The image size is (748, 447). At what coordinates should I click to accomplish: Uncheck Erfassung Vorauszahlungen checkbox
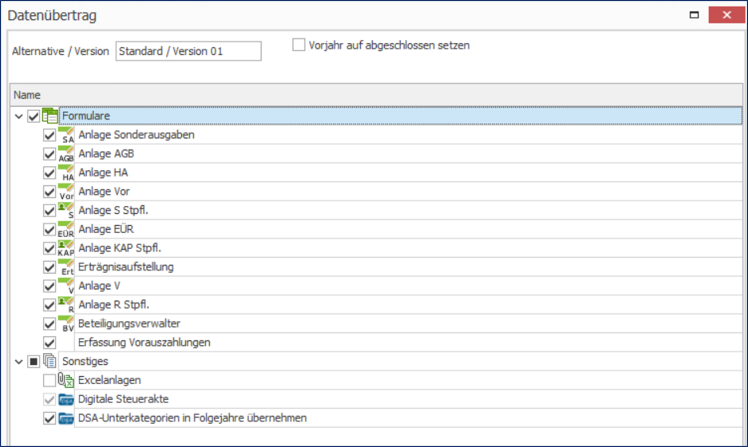click(49, 343)
